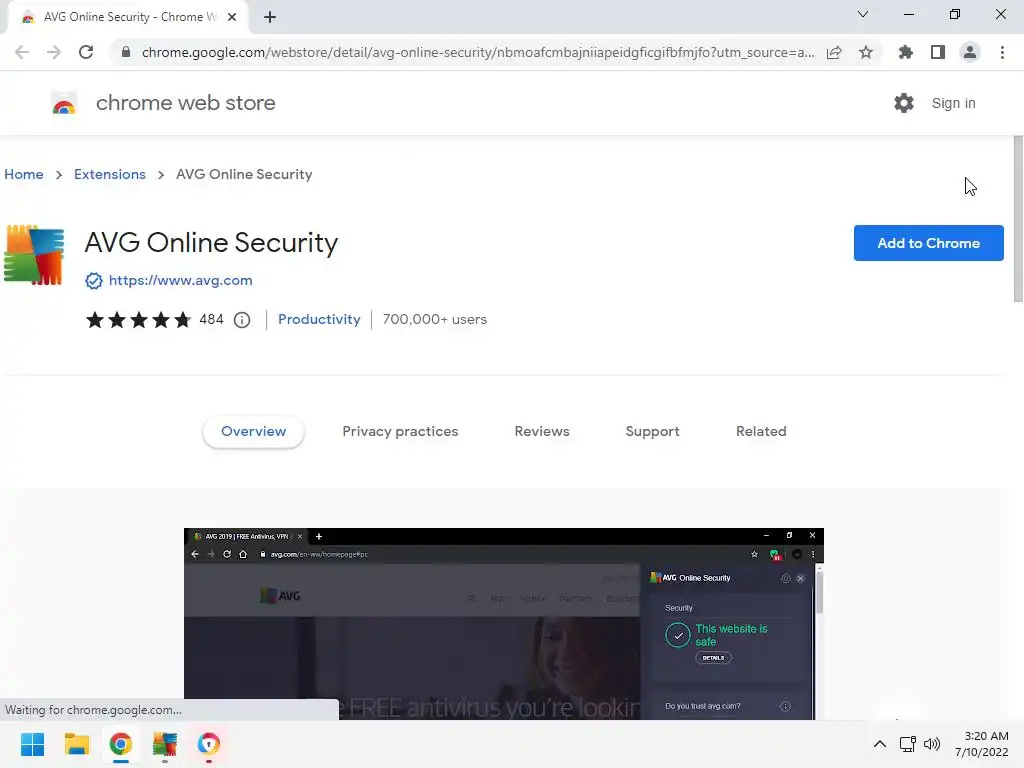Image resolution: width=1024 pixels, height=768 pixels.
Task: Click the AVG taskbar icon
Action: click(x=165, y=744)
